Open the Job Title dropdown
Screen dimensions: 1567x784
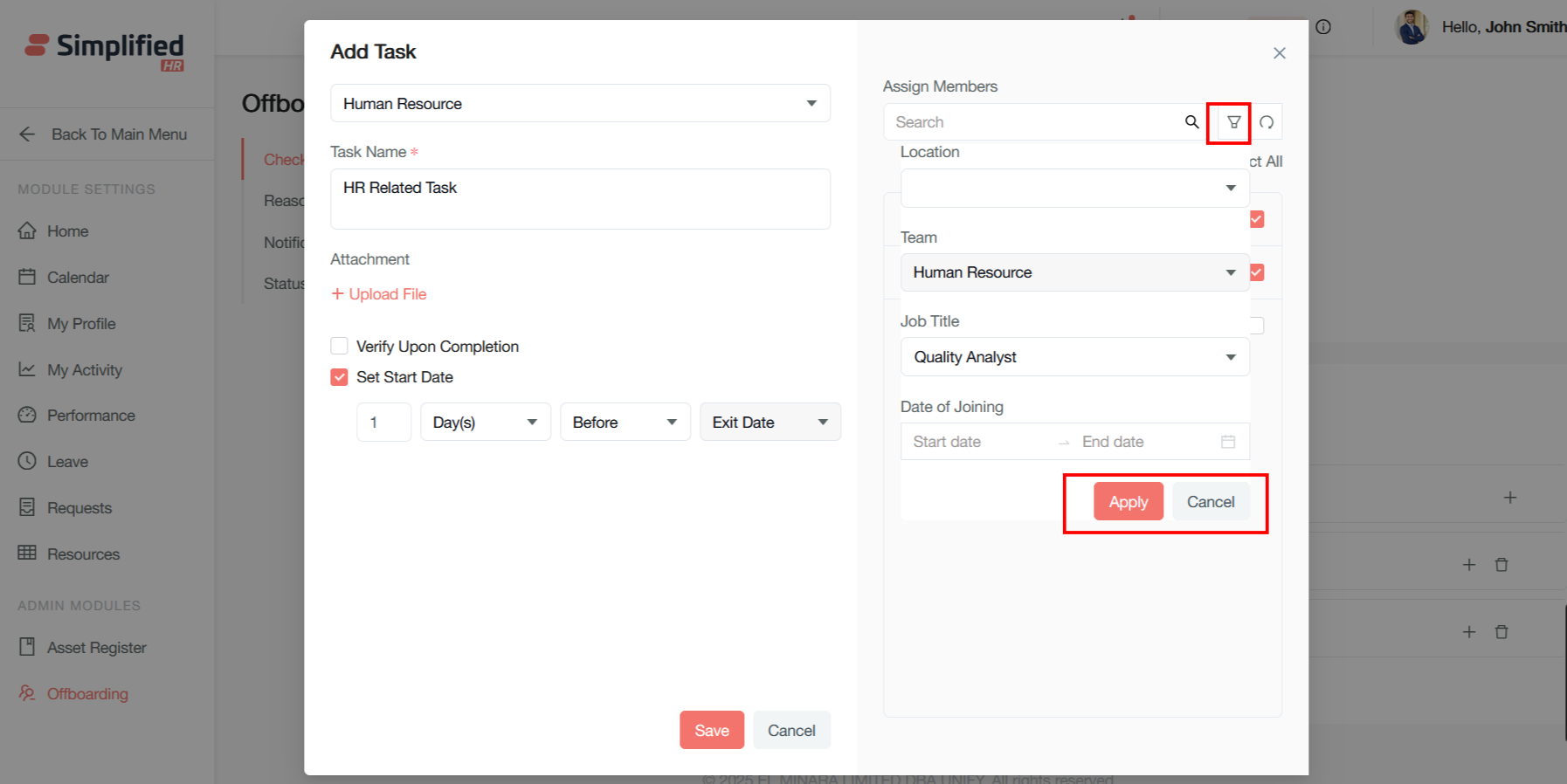coord(1074,357)
